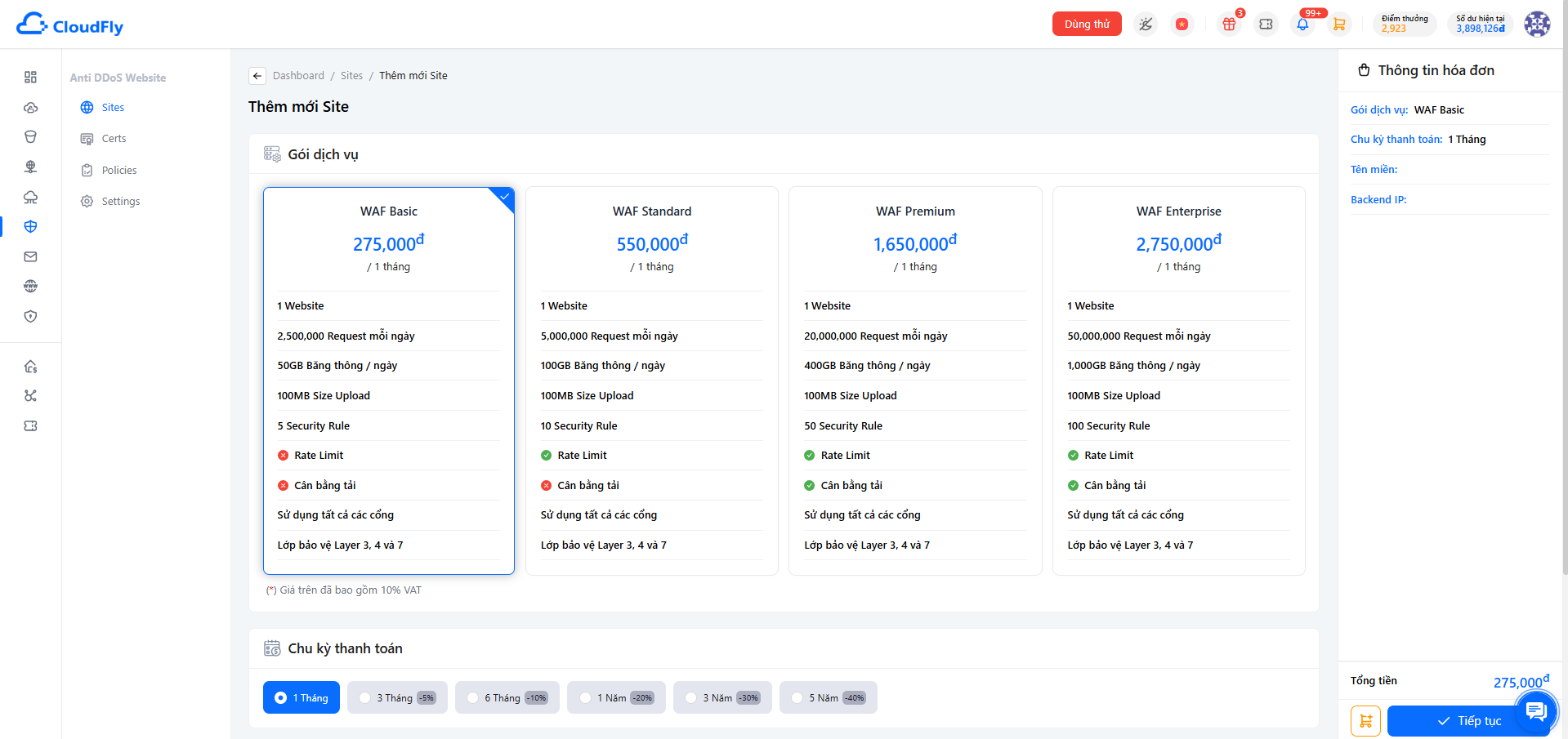1568x739 pixels.
Task: Select the 6 Tháng billing cycle
Action: point(507,697)
